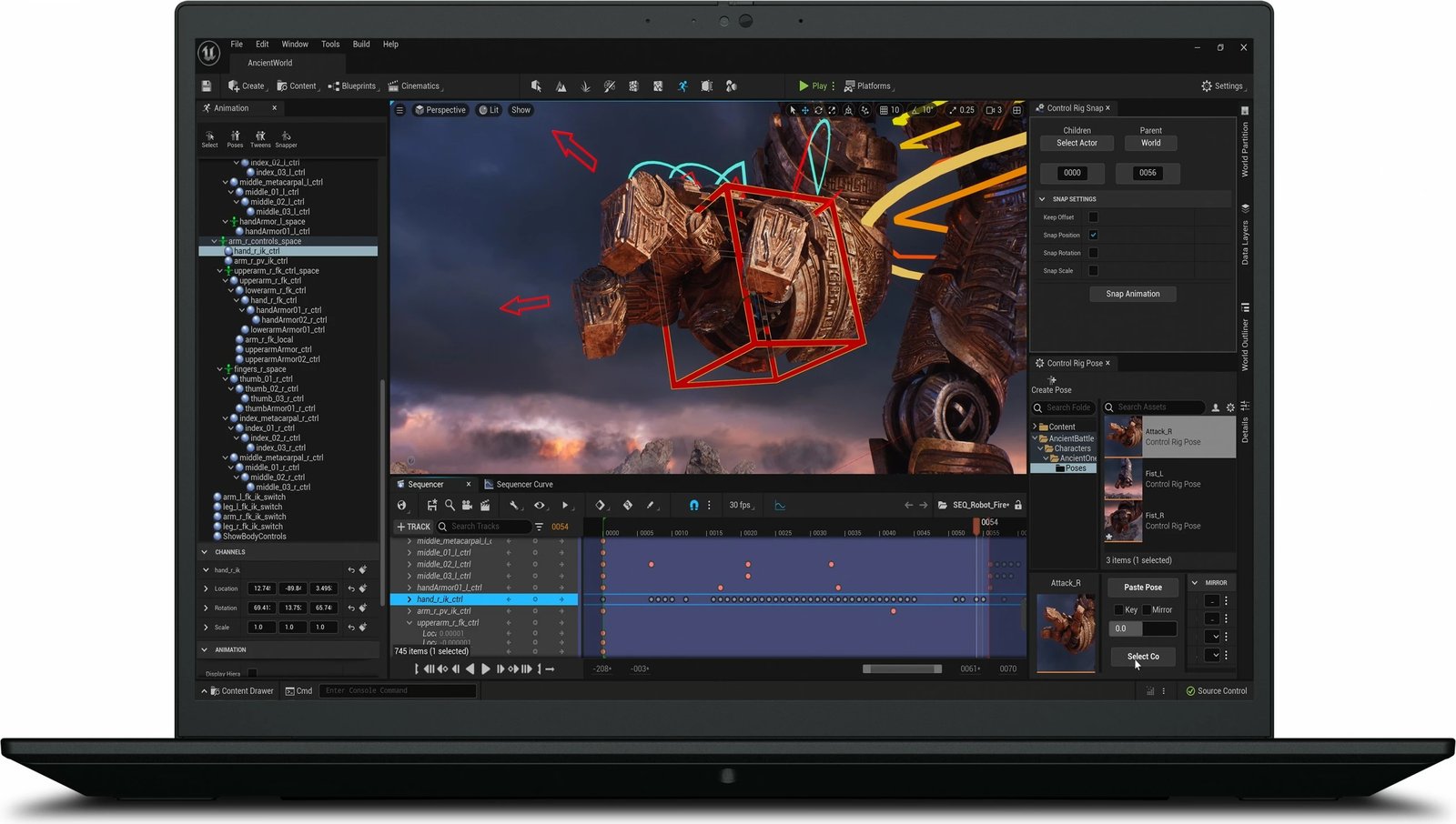Click the Snap Animation button
This screenshot has height=824, width=1456.
1132,294
